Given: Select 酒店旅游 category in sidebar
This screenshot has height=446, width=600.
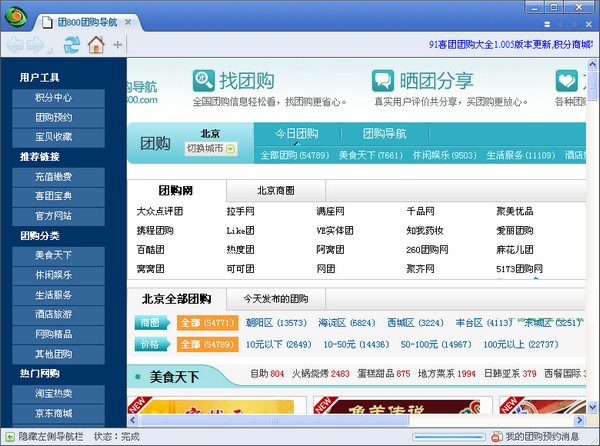Looking at the screenshot, I should point(58,315).
